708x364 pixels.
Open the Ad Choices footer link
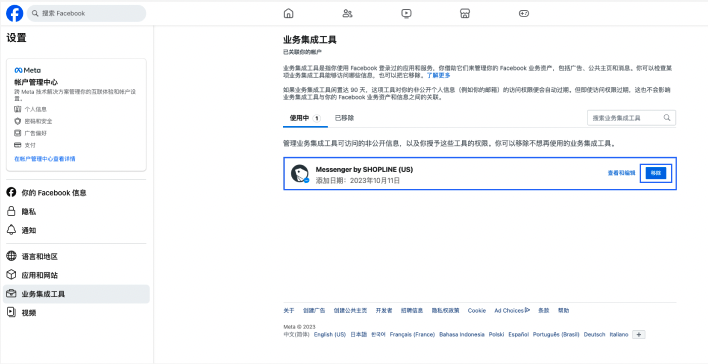point(512,311)
